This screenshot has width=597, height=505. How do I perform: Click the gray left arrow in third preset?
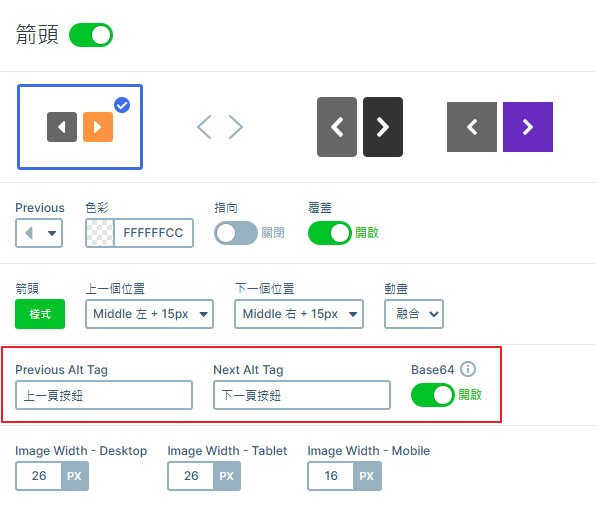pyautogui.click(x=337, y=127)
